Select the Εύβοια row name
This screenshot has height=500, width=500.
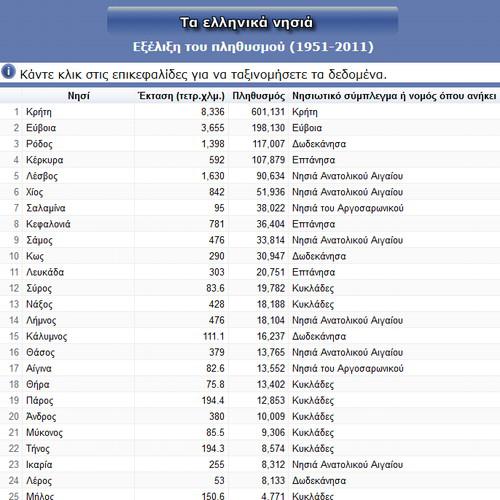pyautogui.click(x=41, y=128)
